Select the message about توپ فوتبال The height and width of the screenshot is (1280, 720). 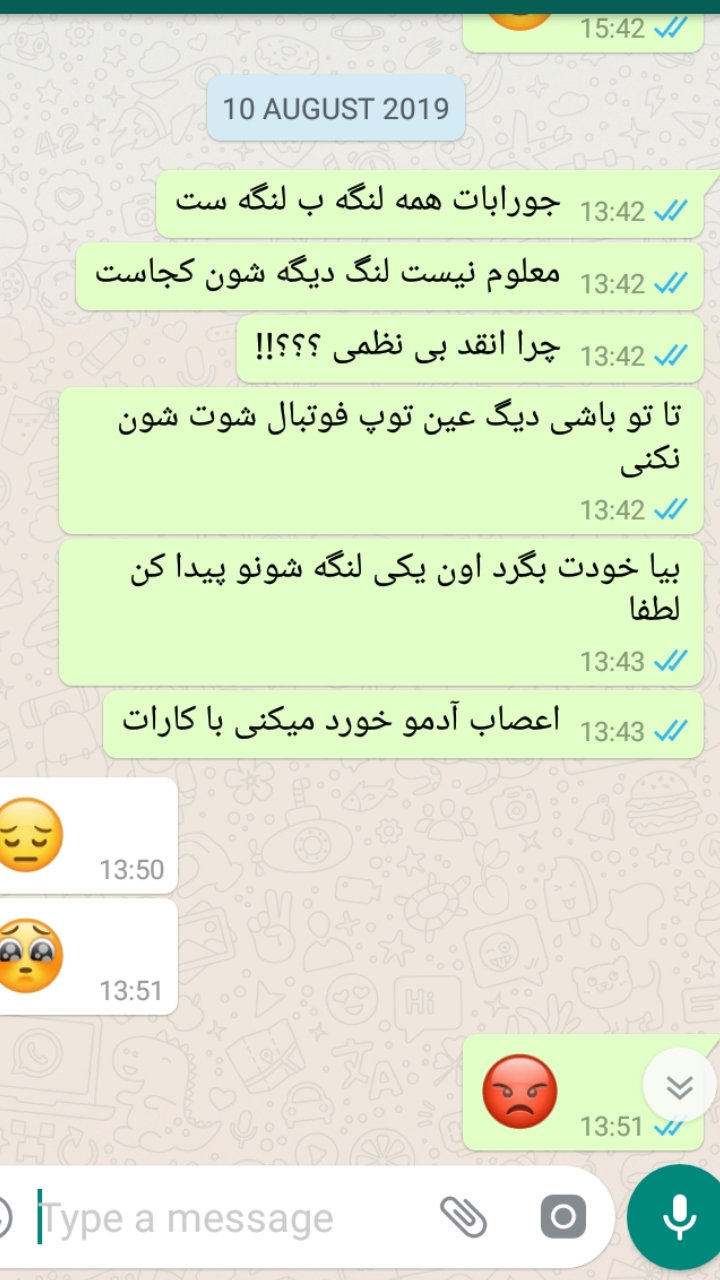(x=381, y=461)
